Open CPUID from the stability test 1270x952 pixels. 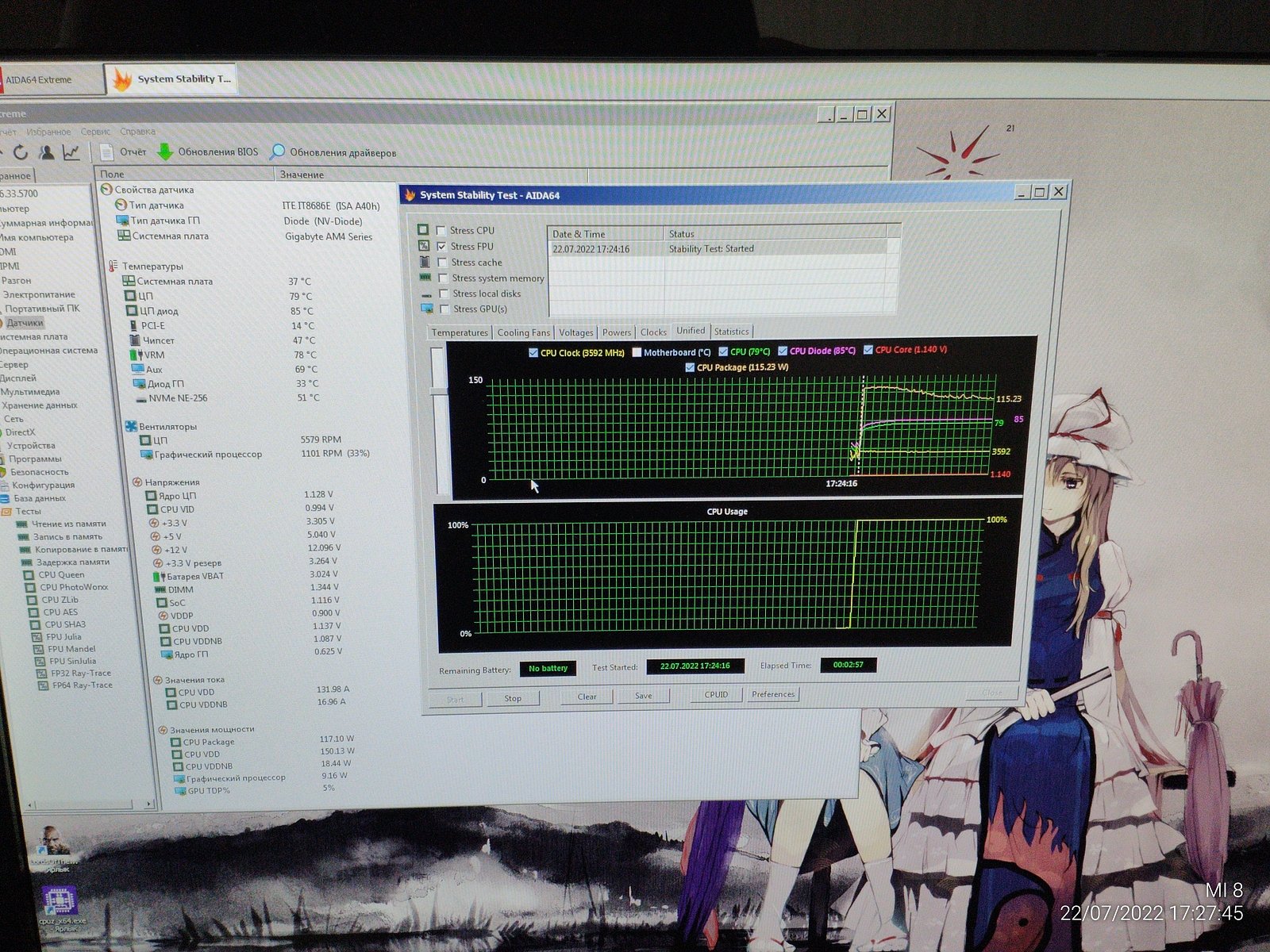pyautogui.click(x=716, y=694)
